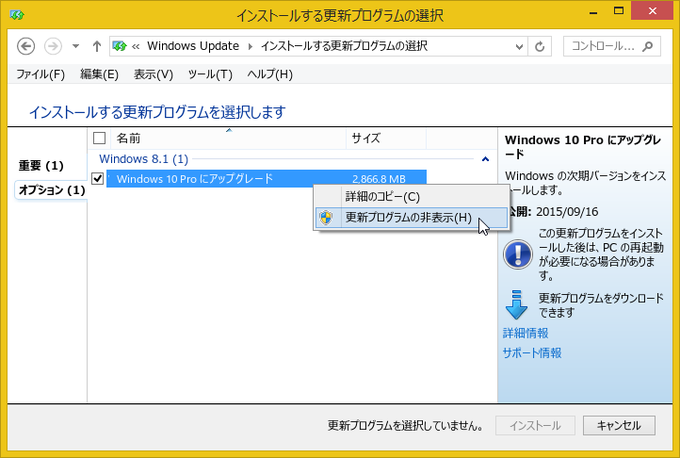Click the blue download arrow icon
The width and height of the screenshot is (680, 458).
coord(517,305)
